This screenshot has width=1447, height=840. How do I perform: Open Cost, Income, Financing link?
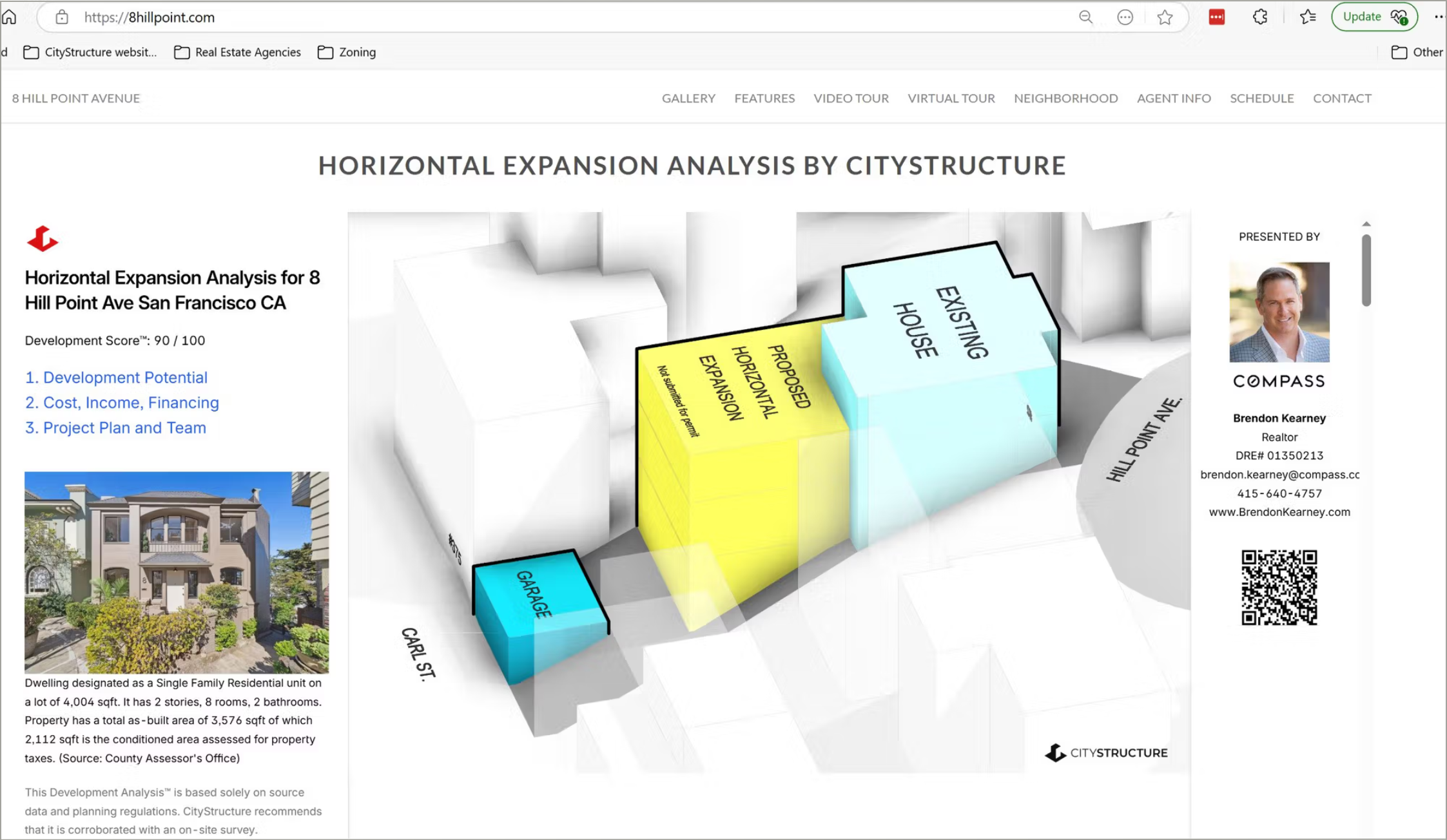[x=122, y=403]
